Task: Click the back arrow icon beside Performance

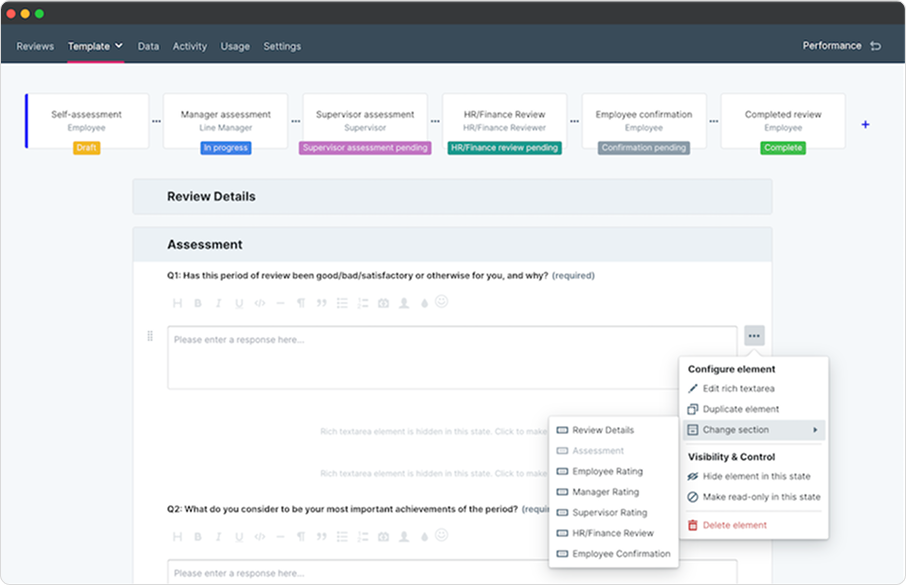Action: pos(876,46)
